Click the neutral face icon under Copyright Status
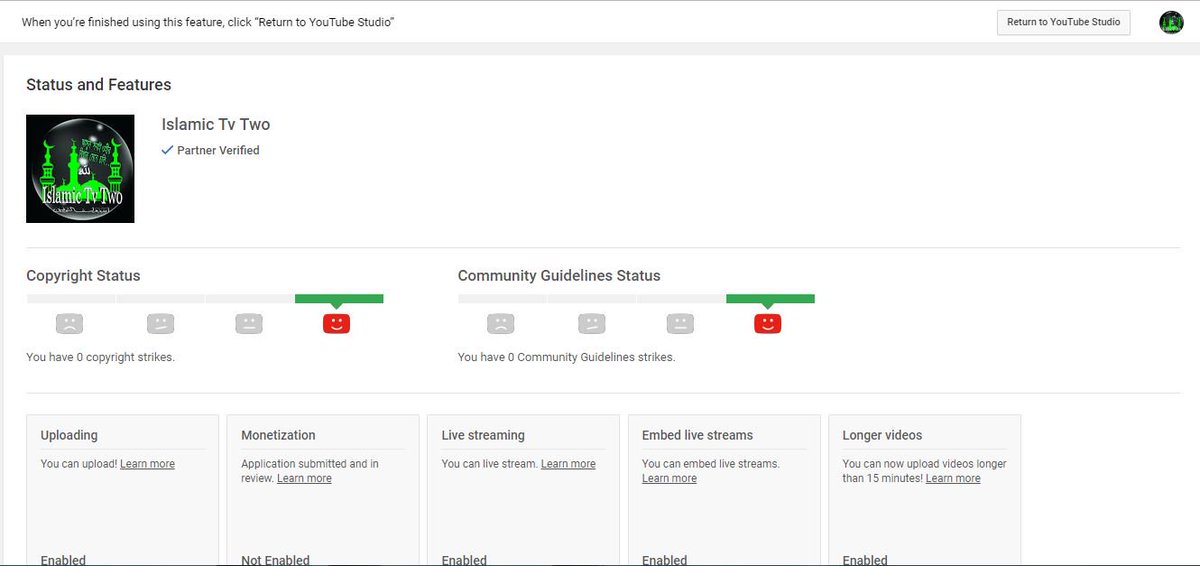Image resolution: width=1200 pixels, height=566 pixels. pyautogui.click(x=249, y=323)
